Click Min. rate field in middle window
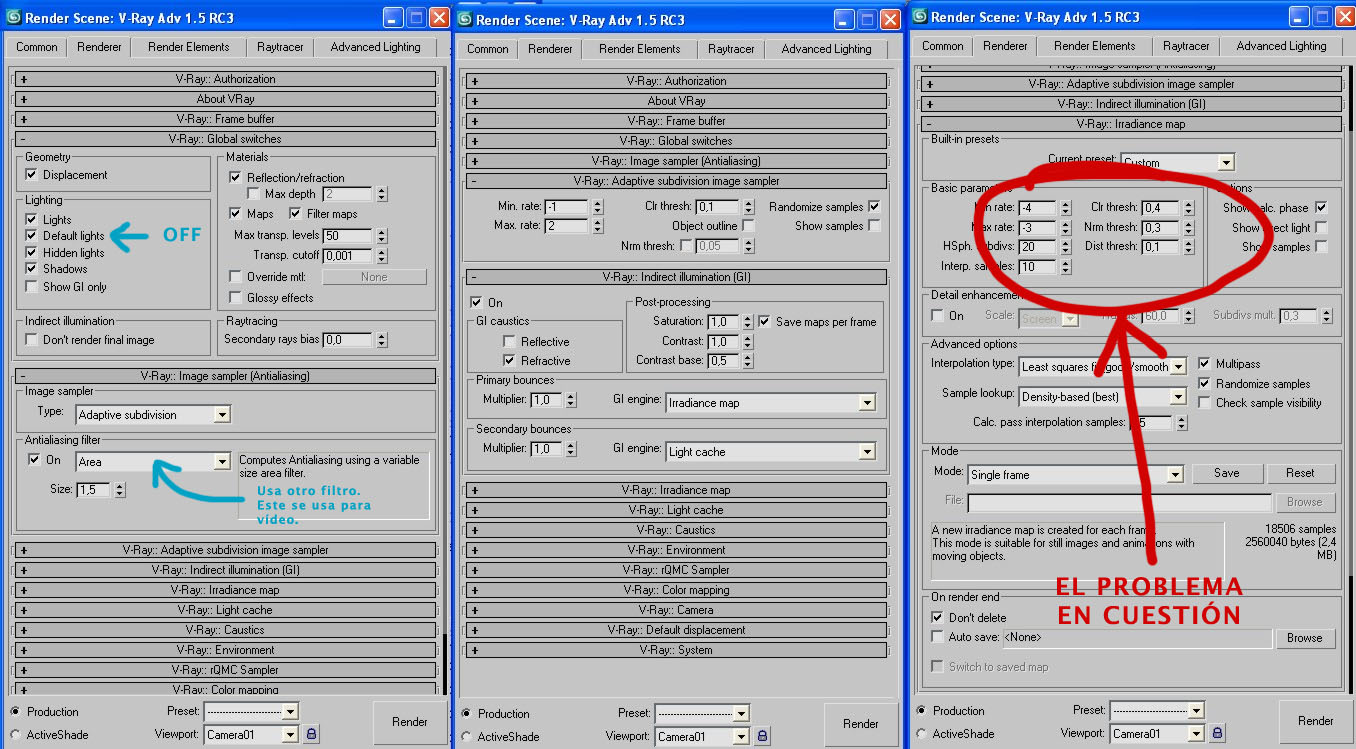This screenshot has height=749, width=1356. click(567, 207)
